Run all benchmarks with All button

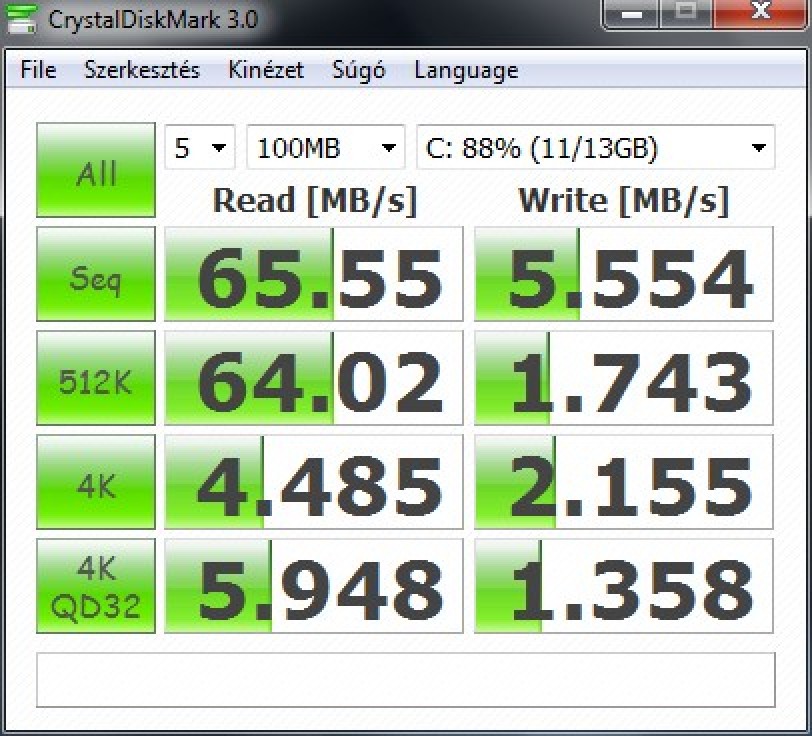tap(96, 170)
